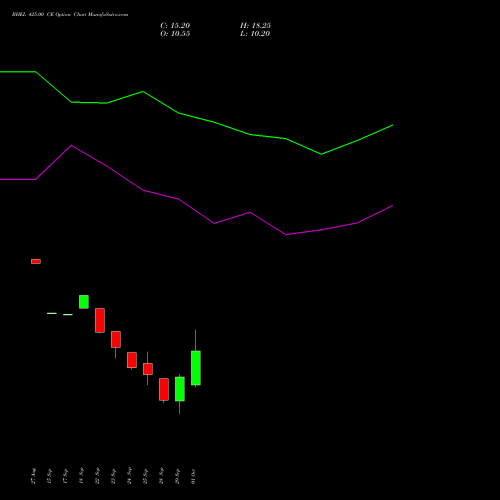Select the green candlestick for 01 Oct
This screenshot has width=500, height=500.
pyautogui.click(x=196, y=368)
